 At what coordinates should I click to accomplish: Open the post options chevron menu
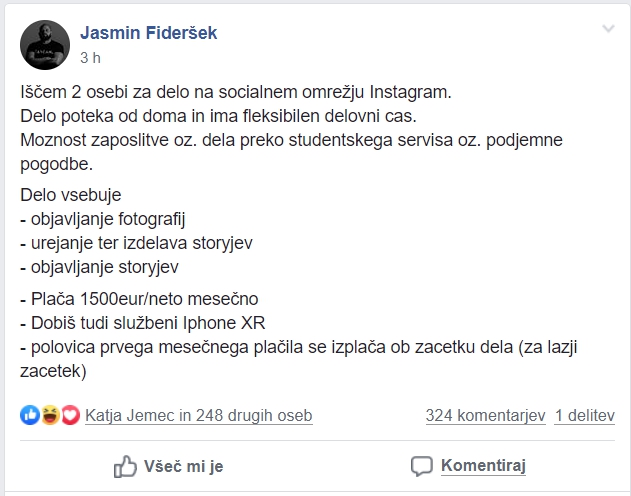tap(608, 29)
